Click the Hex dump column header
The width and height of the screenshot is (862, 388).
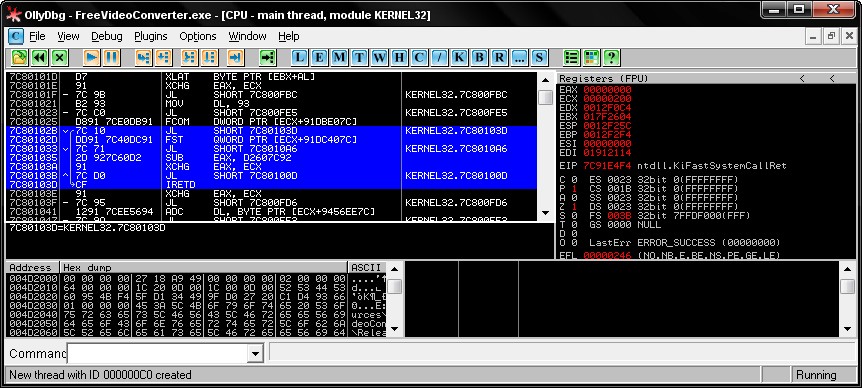tap(203, 268)
